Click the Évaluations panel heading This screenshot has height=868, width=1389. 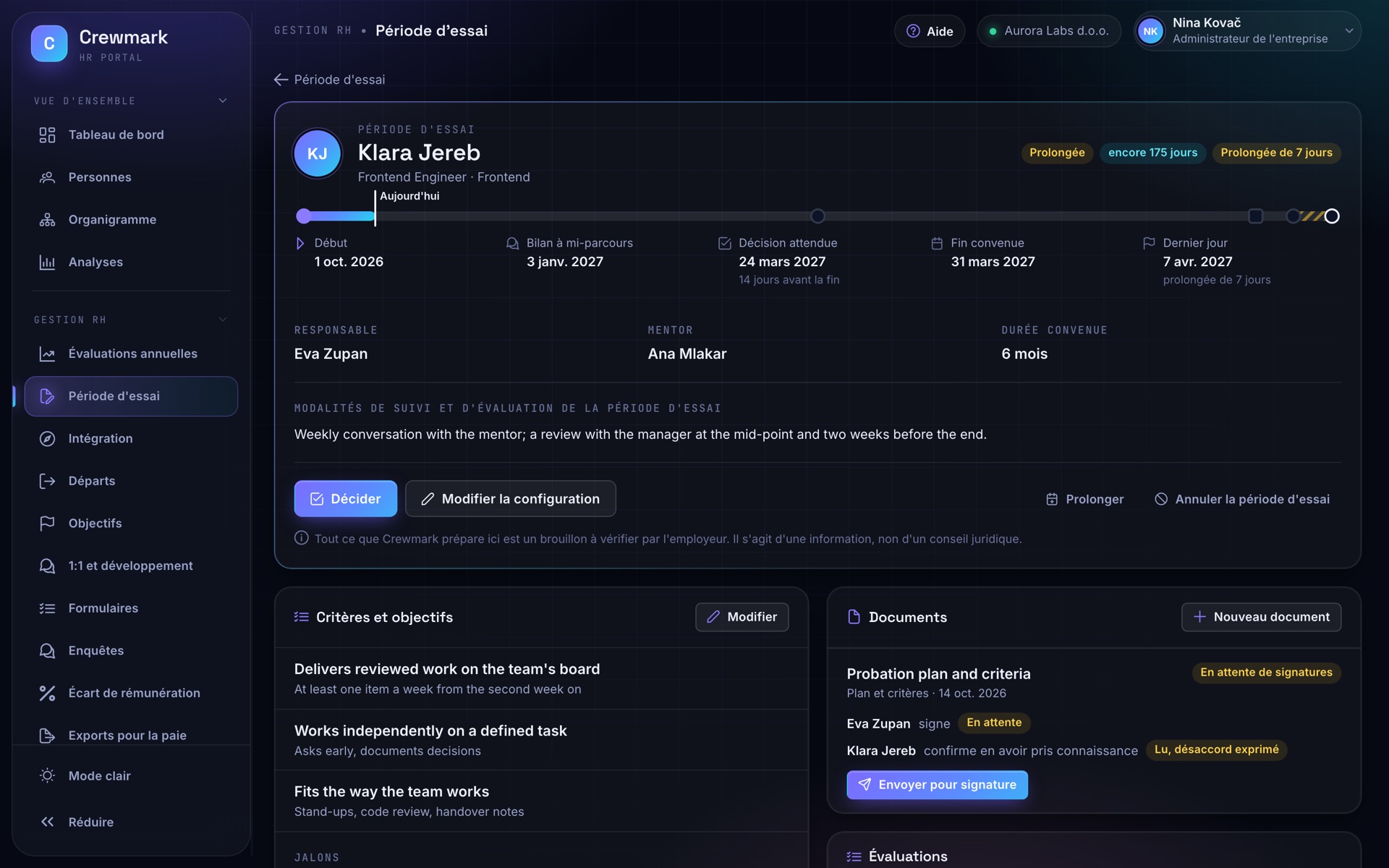point(908,856)
